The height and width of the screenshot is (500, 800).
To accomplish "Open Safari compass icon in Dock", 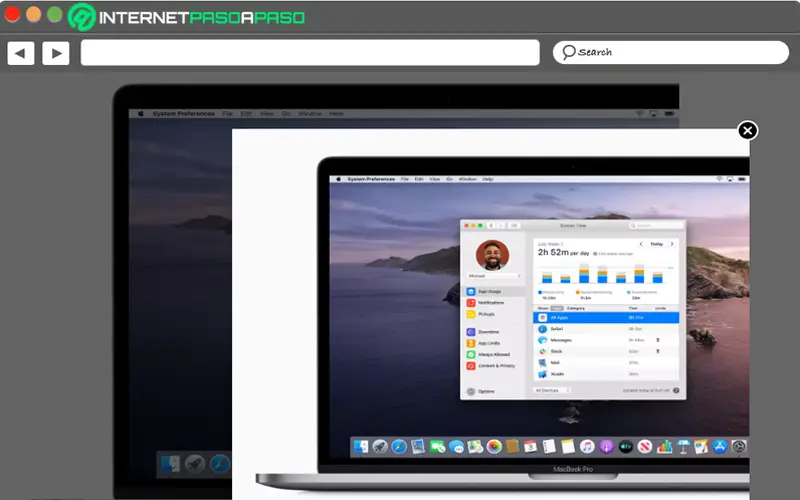I will click(x=399, y=447).
